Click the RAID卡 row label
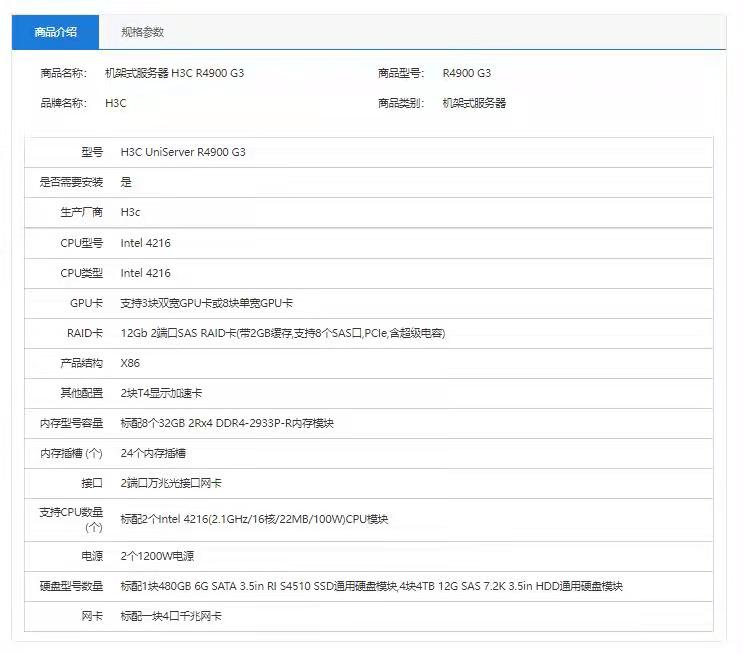The image size is (743, 654). (x=85, y=333)
